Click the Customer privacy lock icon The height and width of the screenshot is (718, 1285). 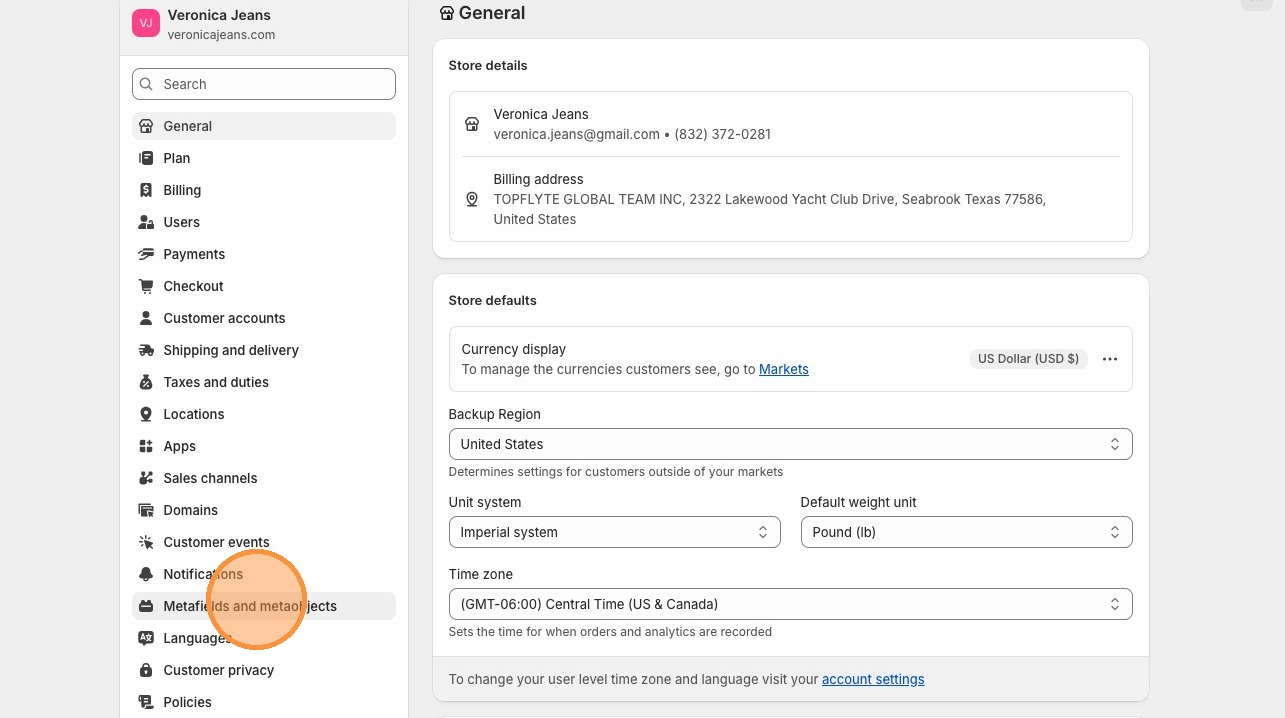pyautogui.click(x=146, y=670)
